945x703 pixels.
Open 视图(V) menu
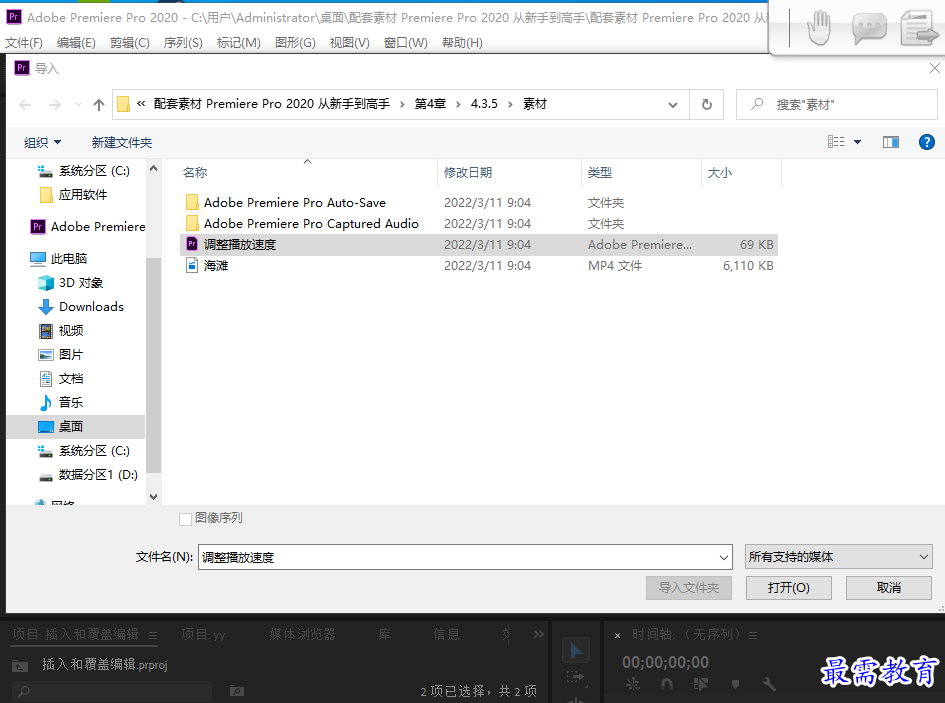pyautogui.click(x=350, y=43)
